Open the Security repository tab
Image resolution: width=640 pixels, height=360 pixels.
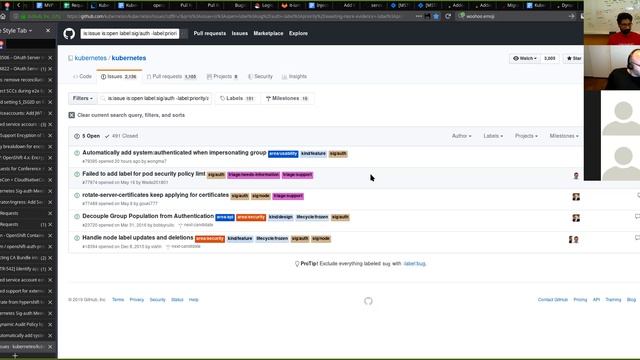[x=260, y=76]
